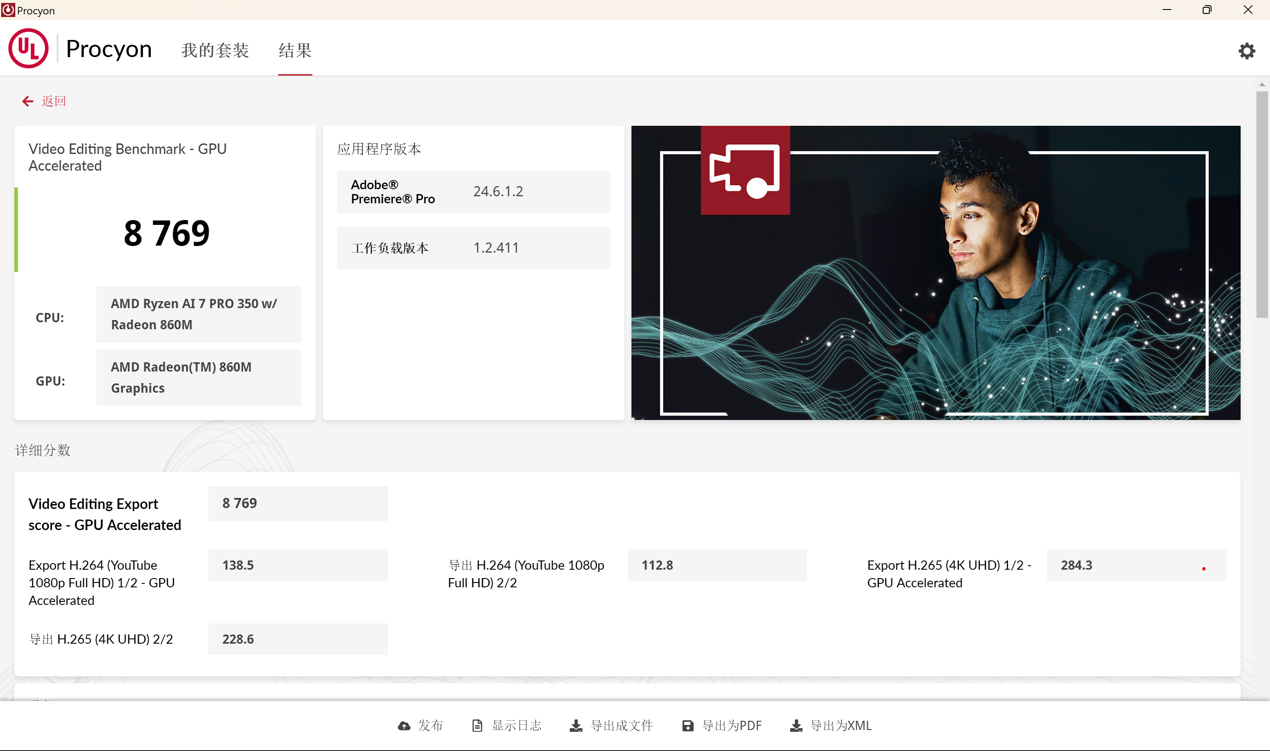Click the show log document icon

coord(477,726)
